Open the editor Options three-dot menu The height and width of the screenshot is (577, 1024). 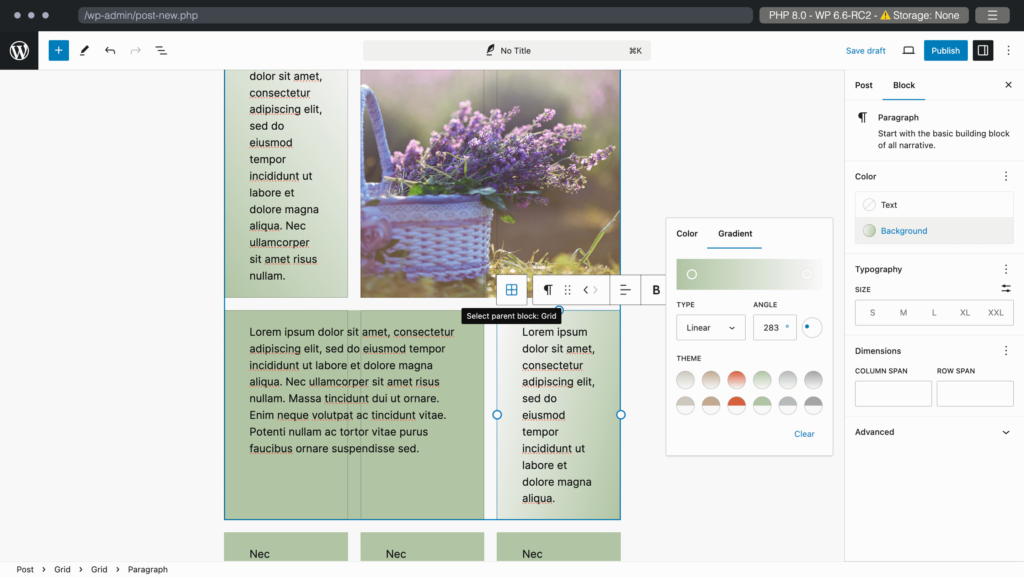(1008, 50)
